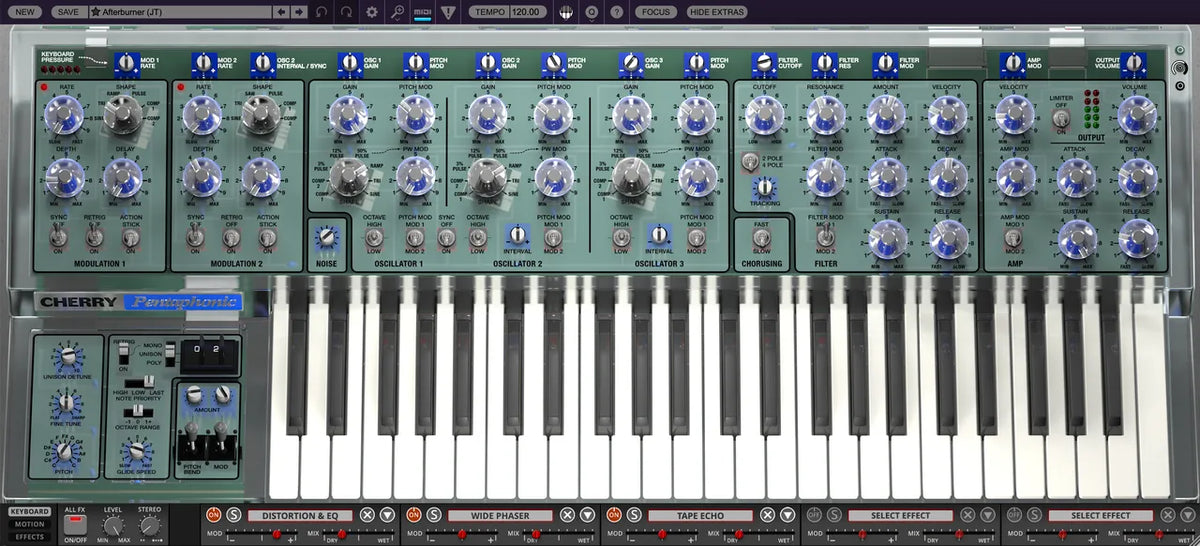Open the MIDI tab in the toolbar
This screenshot has height=546, width=1200.
point(423,12)
